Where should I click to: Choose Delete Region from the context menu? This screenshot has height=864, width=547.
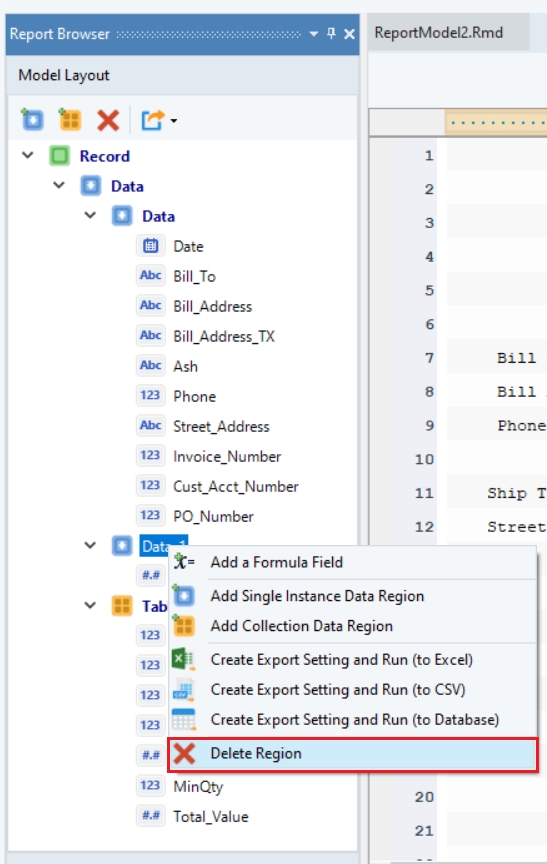coord(353,754)
